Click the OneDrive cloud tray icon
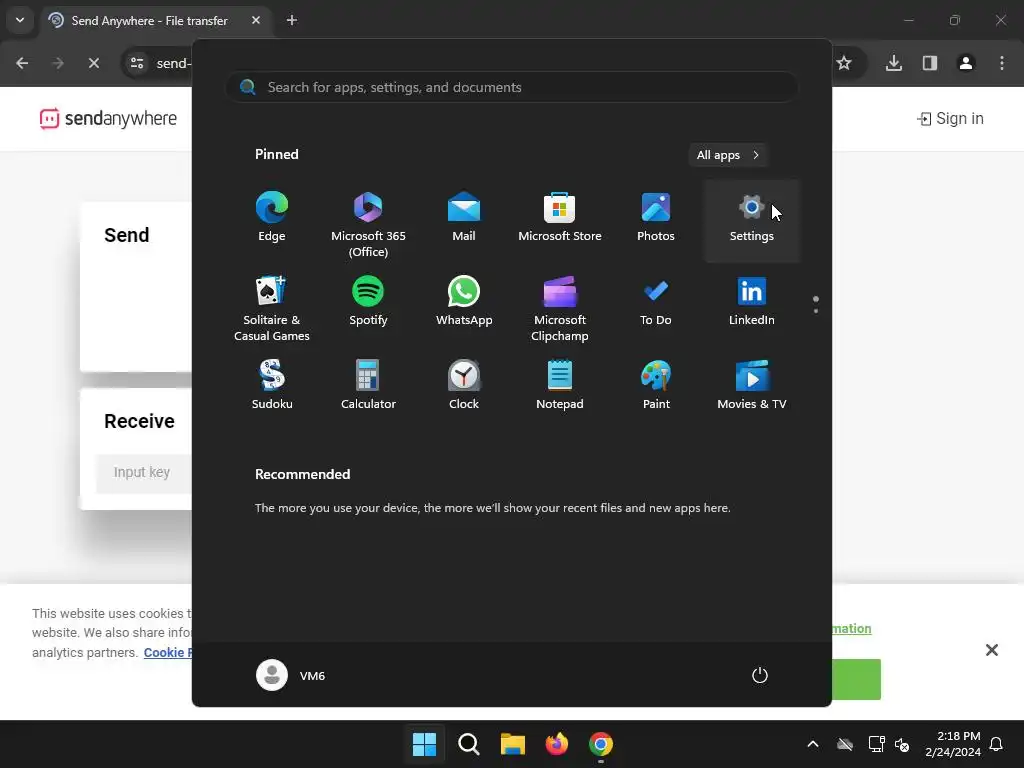The height and width of the screenshot is (768, 1024). (x=845, y=744)
